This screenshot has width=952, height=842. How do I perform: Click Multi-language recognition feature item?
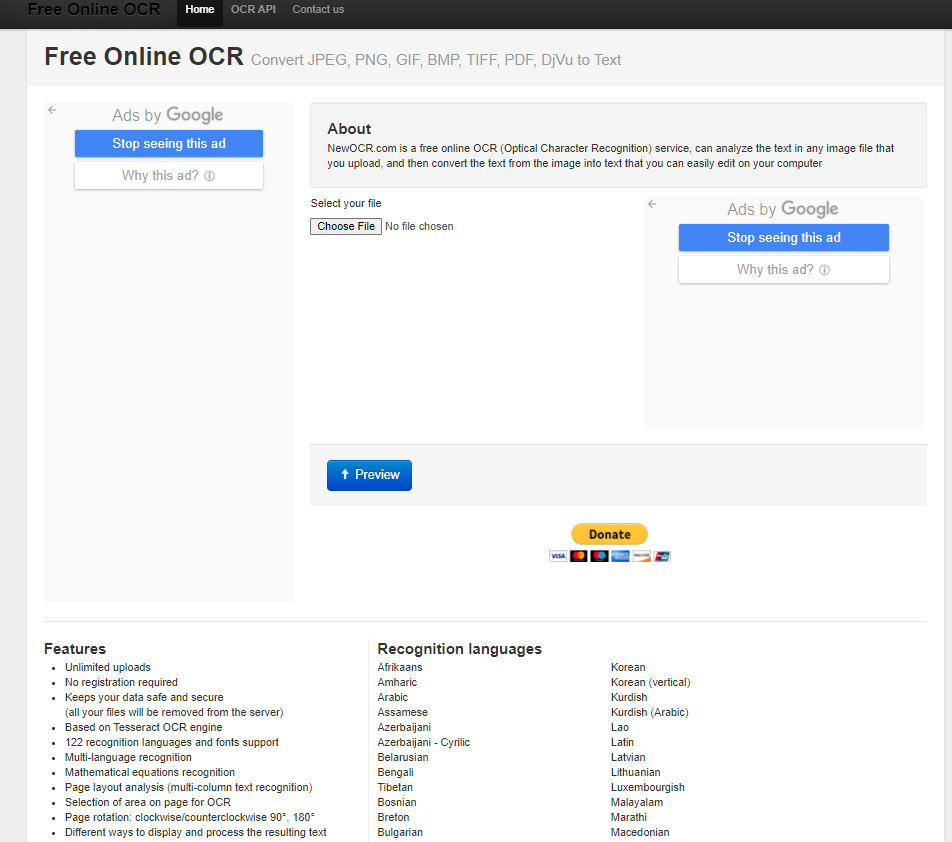pos(128,758)
